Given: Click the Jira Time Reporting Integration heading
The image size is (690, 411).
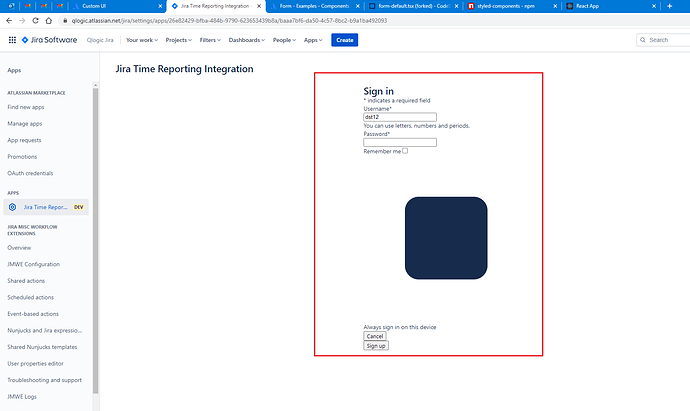Looking at the screenshot, I should pos(184,69).
